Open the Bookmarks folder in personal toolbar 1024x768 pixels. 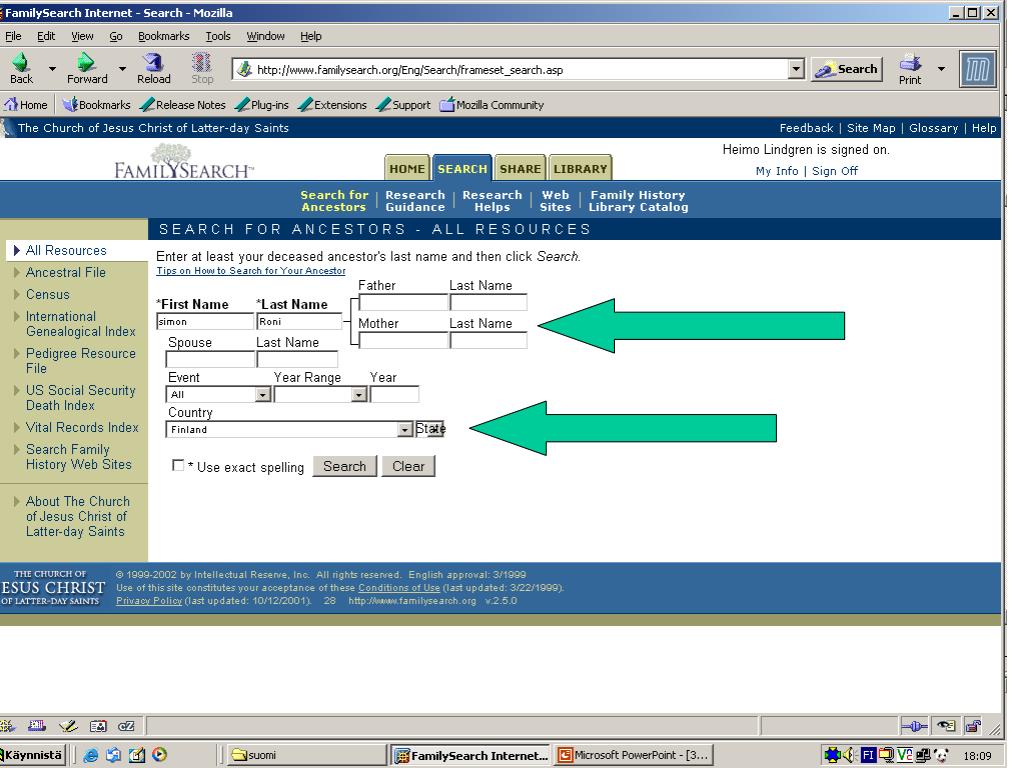point(97,104)
